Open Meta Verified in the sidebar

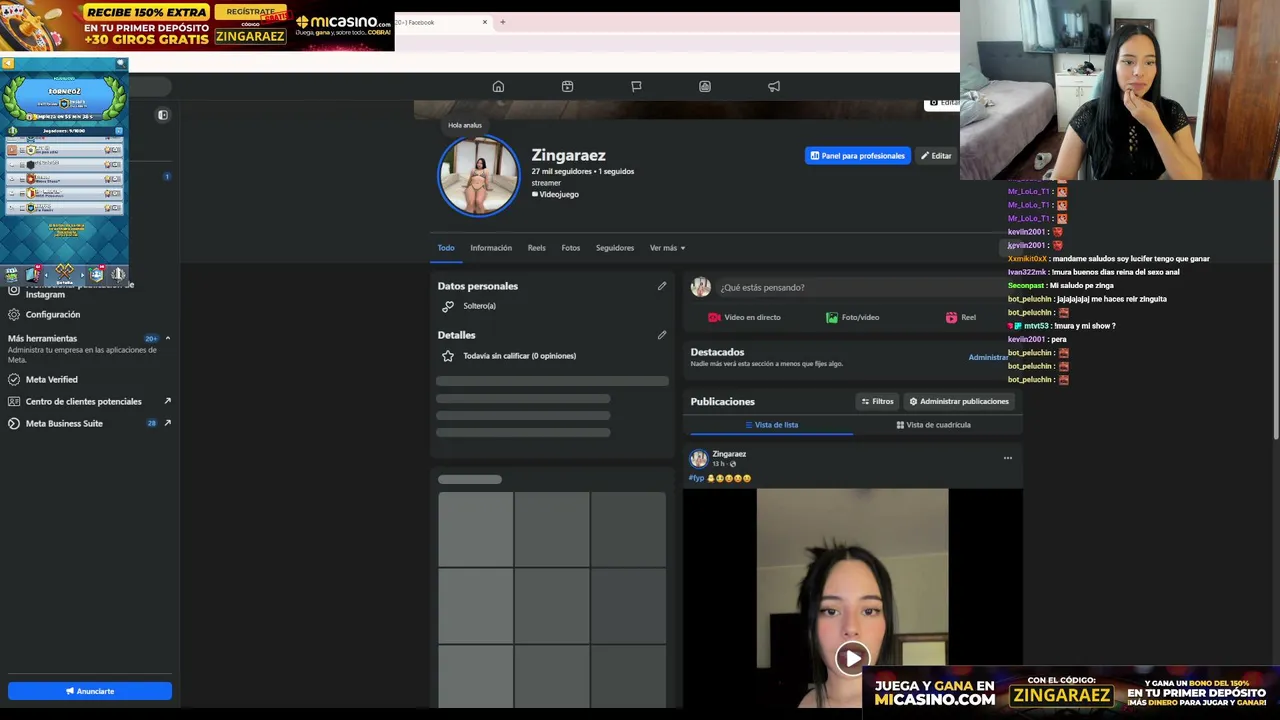tap(51, 379)
